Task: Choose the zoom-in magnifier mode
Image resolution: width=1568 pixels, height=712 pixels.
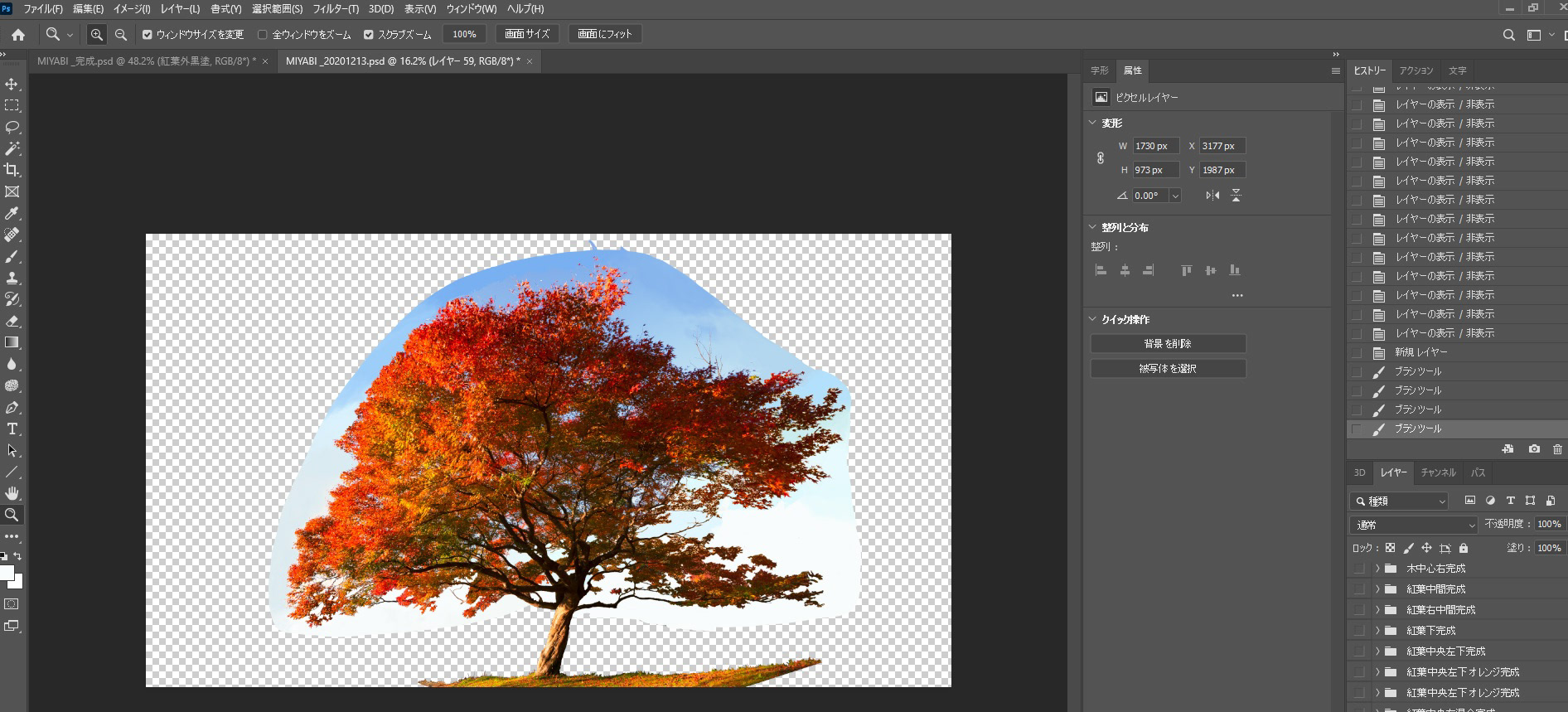Action: (x=97, y=35)
